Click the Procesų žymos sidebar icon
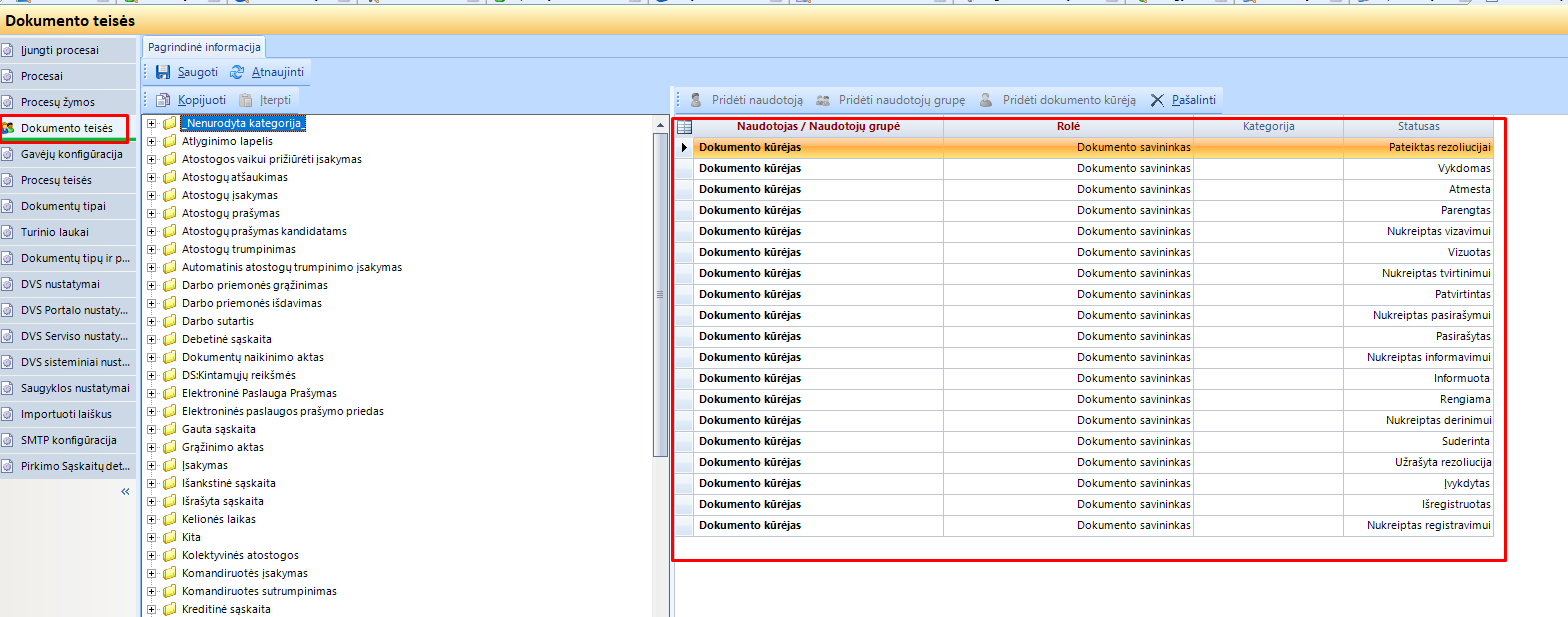The width and height of the screenshot is (1568, 617). click(x=8, y=102)
